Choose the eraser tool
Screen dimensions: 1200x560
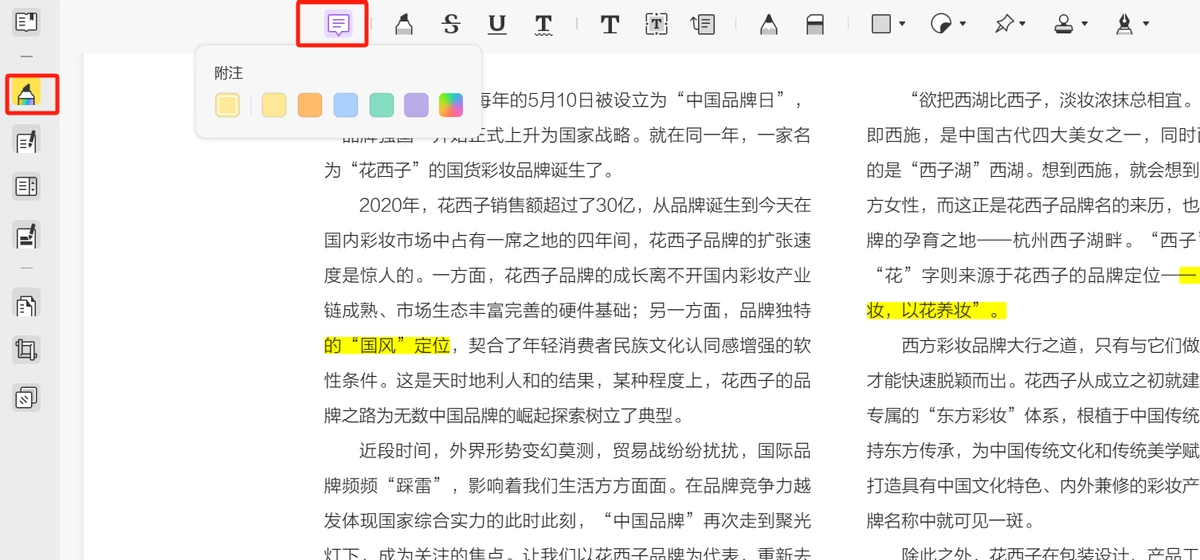815,25
